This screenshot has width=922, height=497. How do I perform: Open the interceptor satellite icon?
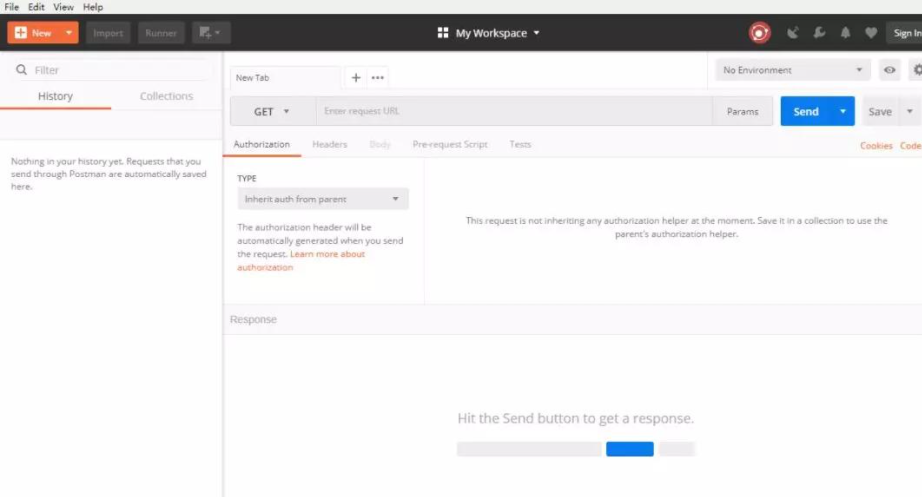(793, 33)
